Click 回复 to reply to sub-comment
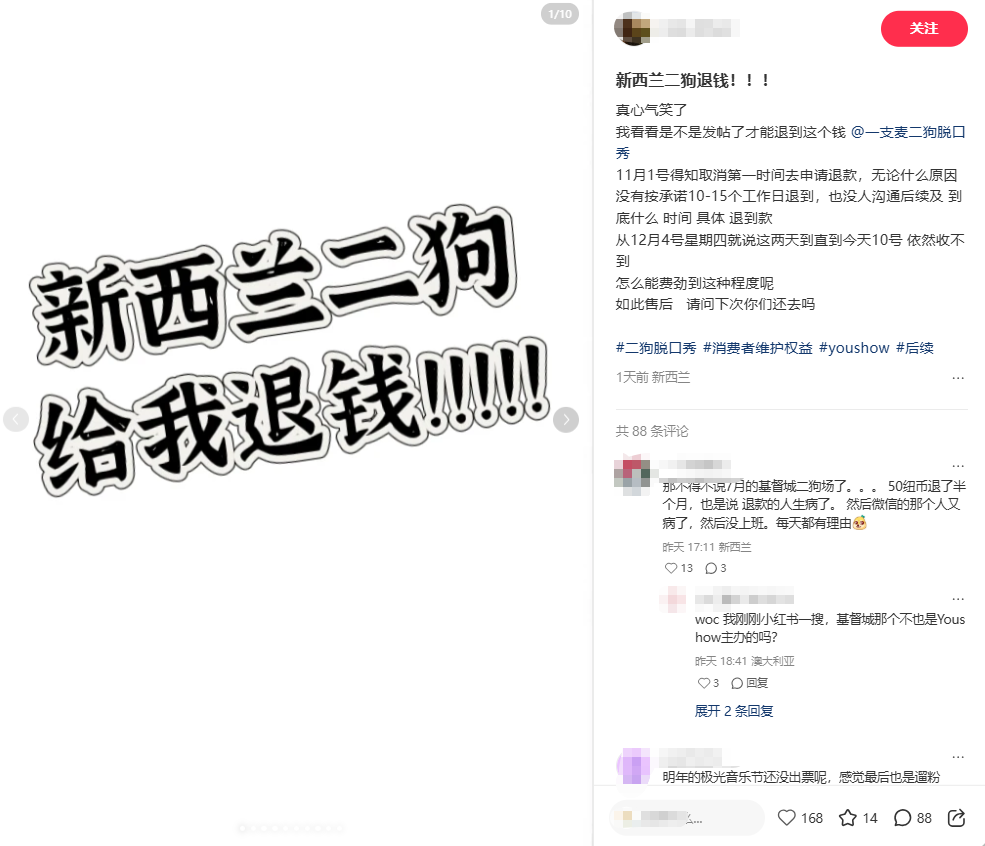 749,683
